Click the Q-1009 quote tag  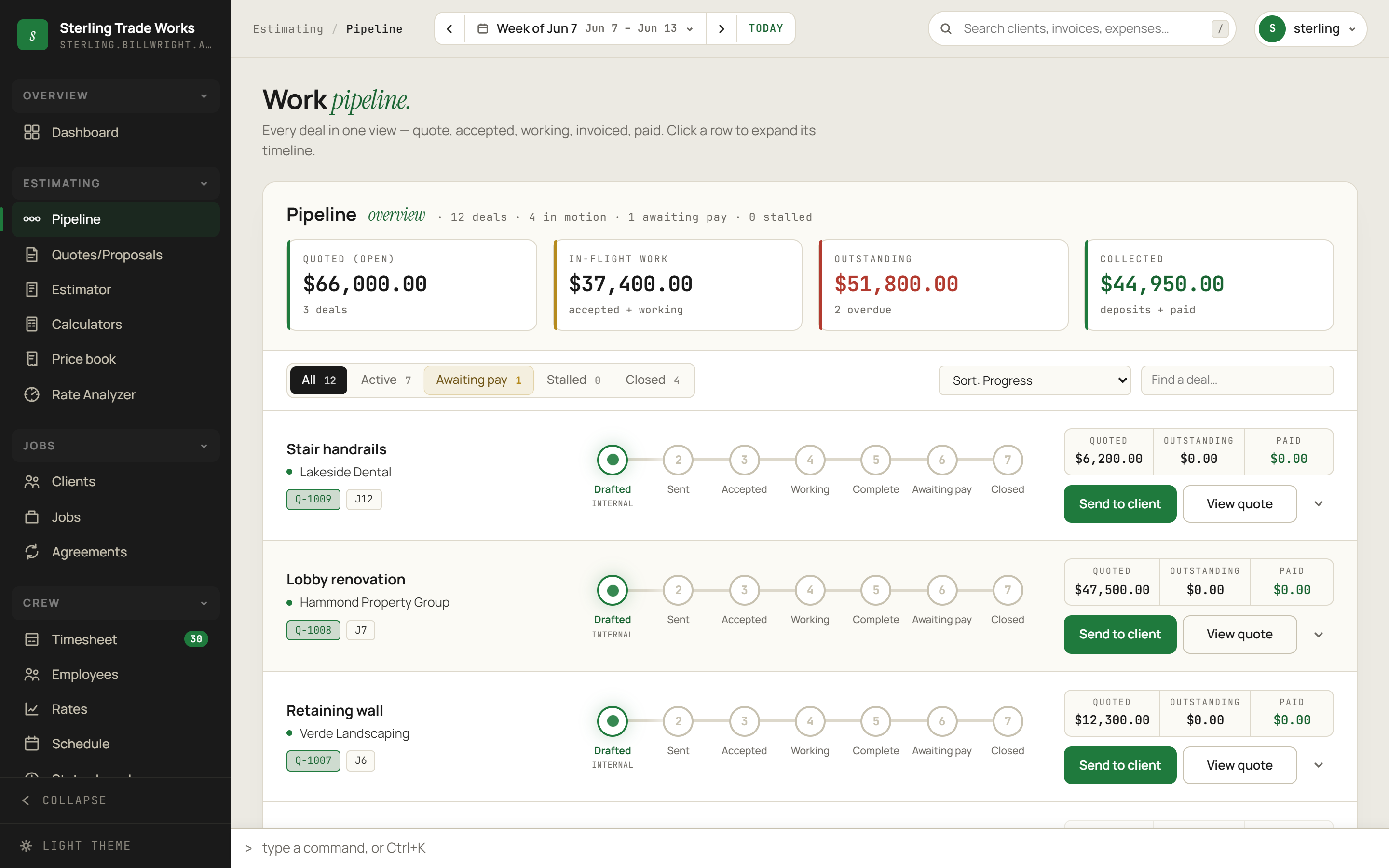click(313, 500)
